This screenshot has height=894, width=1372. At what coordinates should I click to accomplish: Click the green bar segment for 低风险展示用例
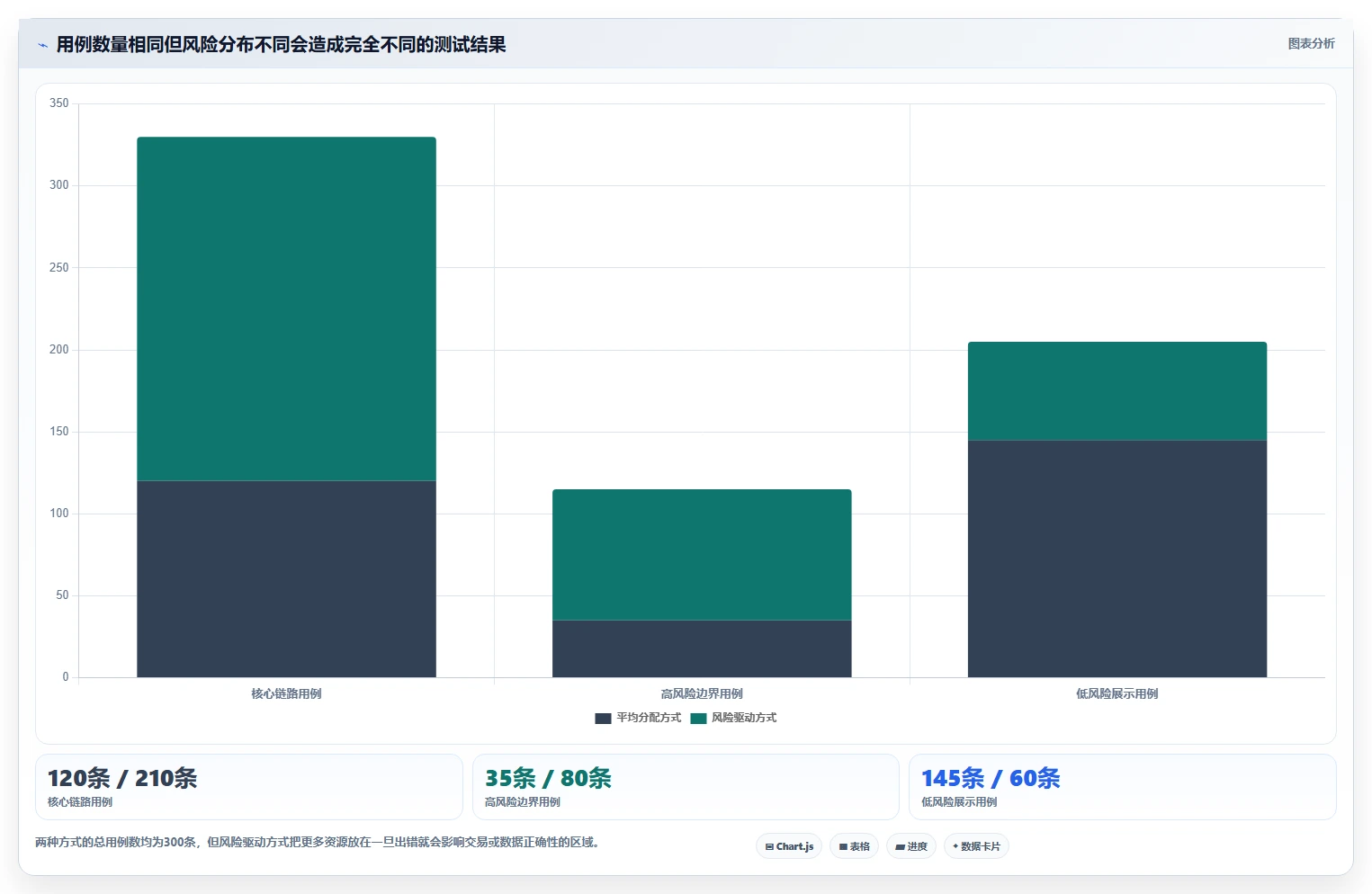[x=1117, y=391]
